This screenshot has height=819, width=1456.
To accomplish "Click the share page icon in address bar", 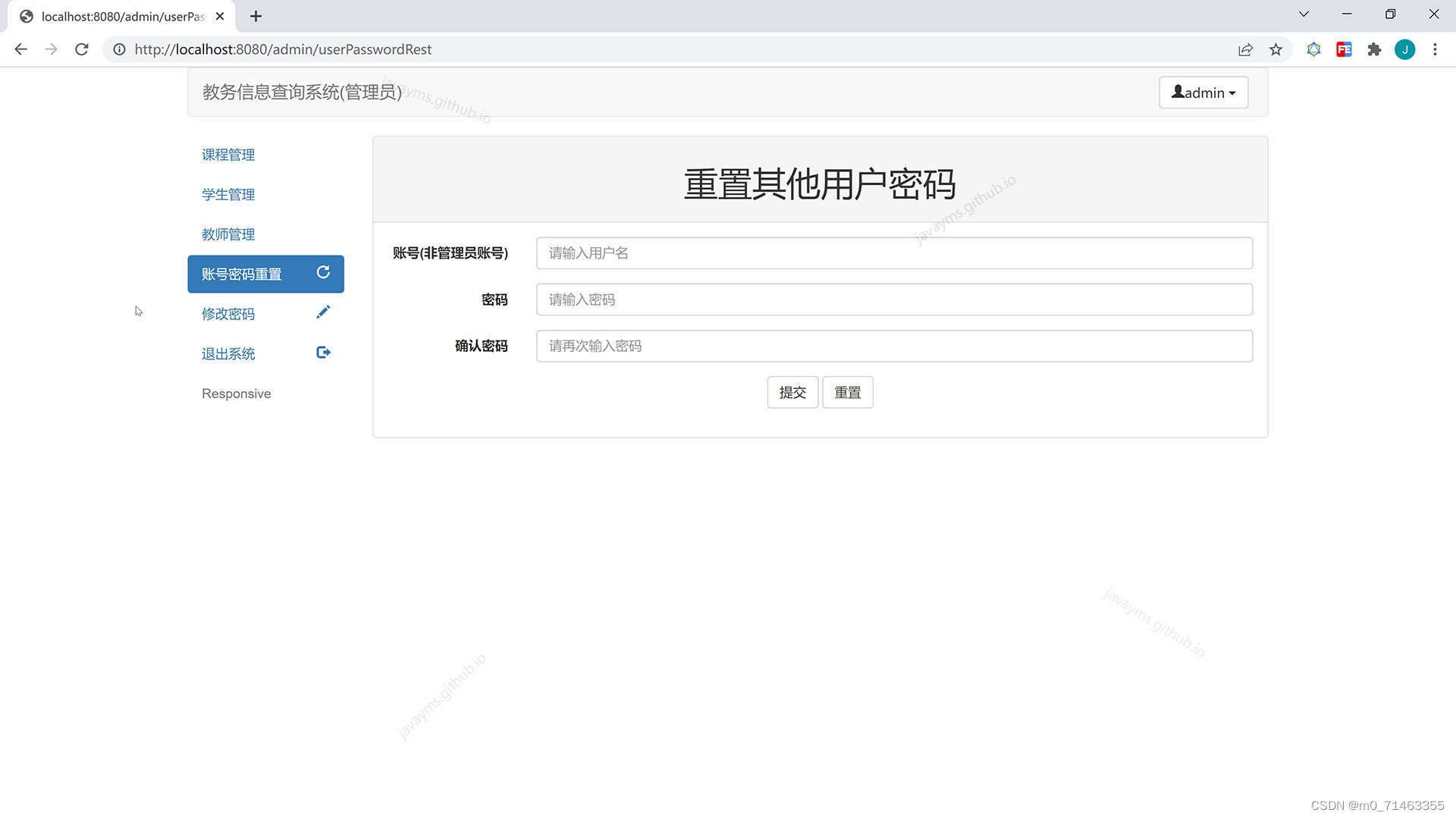I will click(x=1245, y=49).
